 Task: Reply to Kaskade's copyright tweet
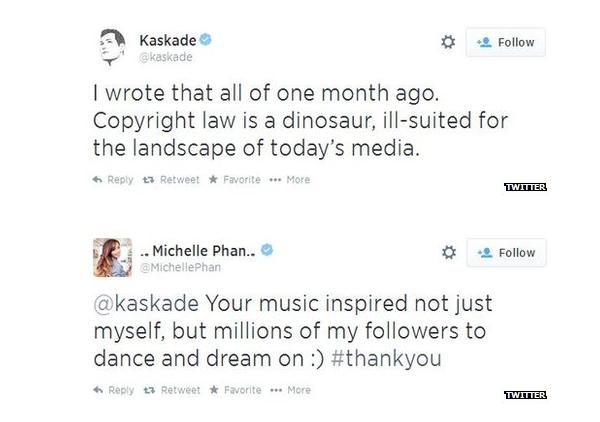click(x=113, y=180)
